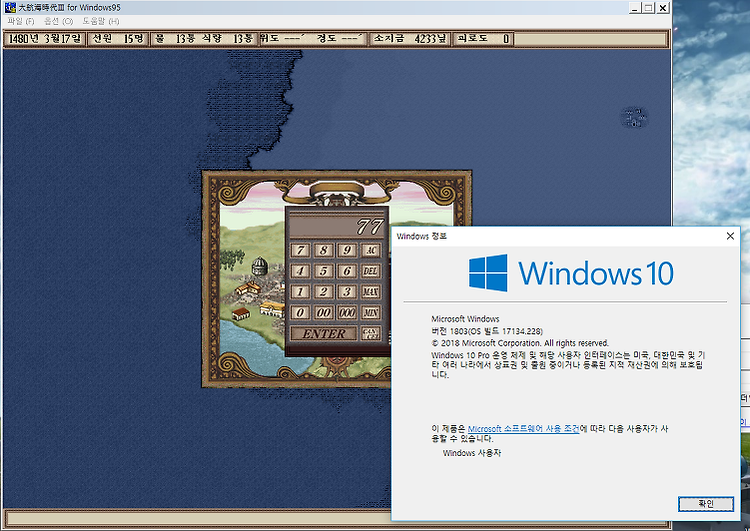
Task: Click the date 1480년 3월17일 status cell
Action: pos(44,39)
